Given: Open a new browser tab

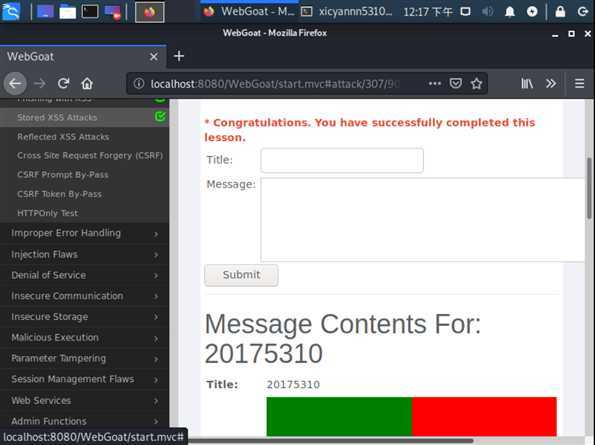Looking at the screenshot, I should click(179, 56).
